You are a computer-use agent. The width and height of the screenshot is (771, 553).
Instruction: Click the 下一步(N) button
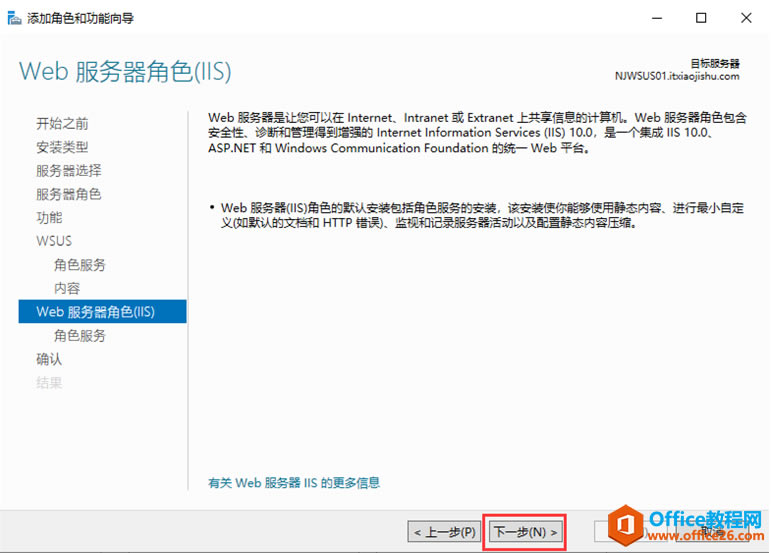tap(525, 532)
